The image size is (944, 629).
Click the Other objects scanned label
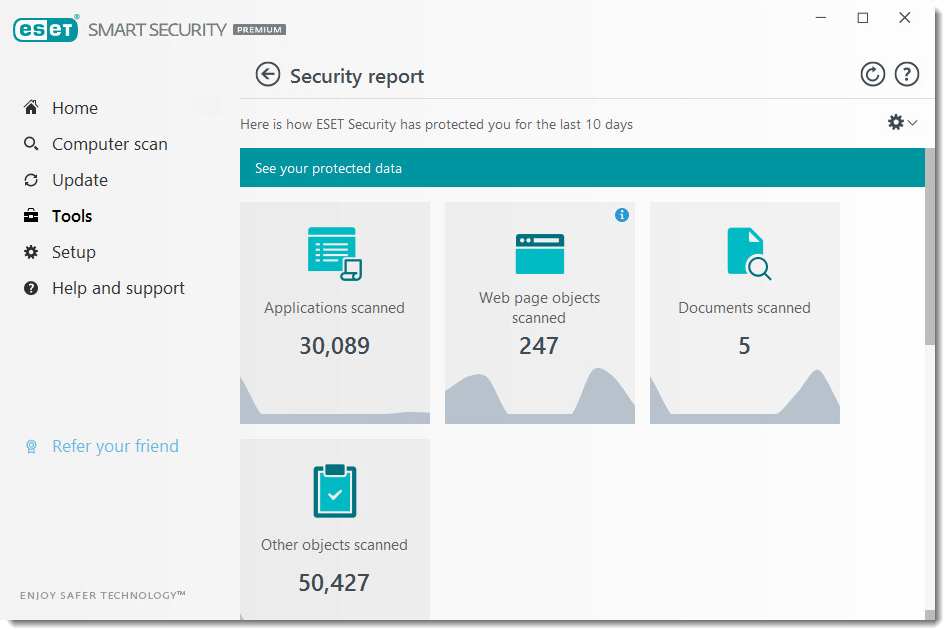(x=334, y=545)
